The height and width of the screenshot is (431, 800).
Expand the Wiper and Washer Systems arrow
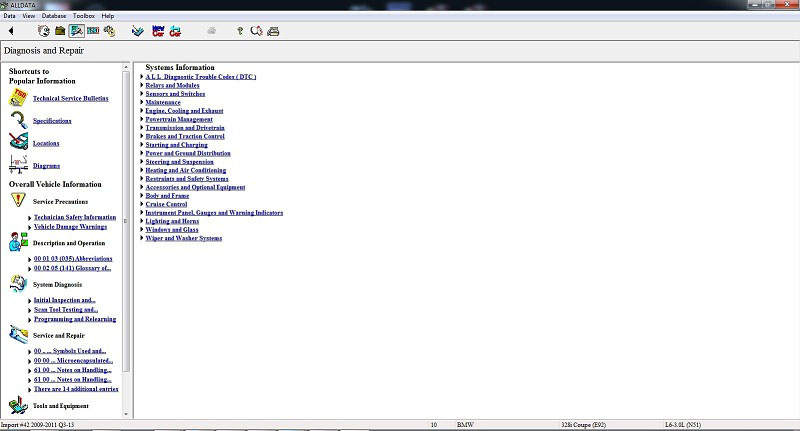tap(141, 238)
